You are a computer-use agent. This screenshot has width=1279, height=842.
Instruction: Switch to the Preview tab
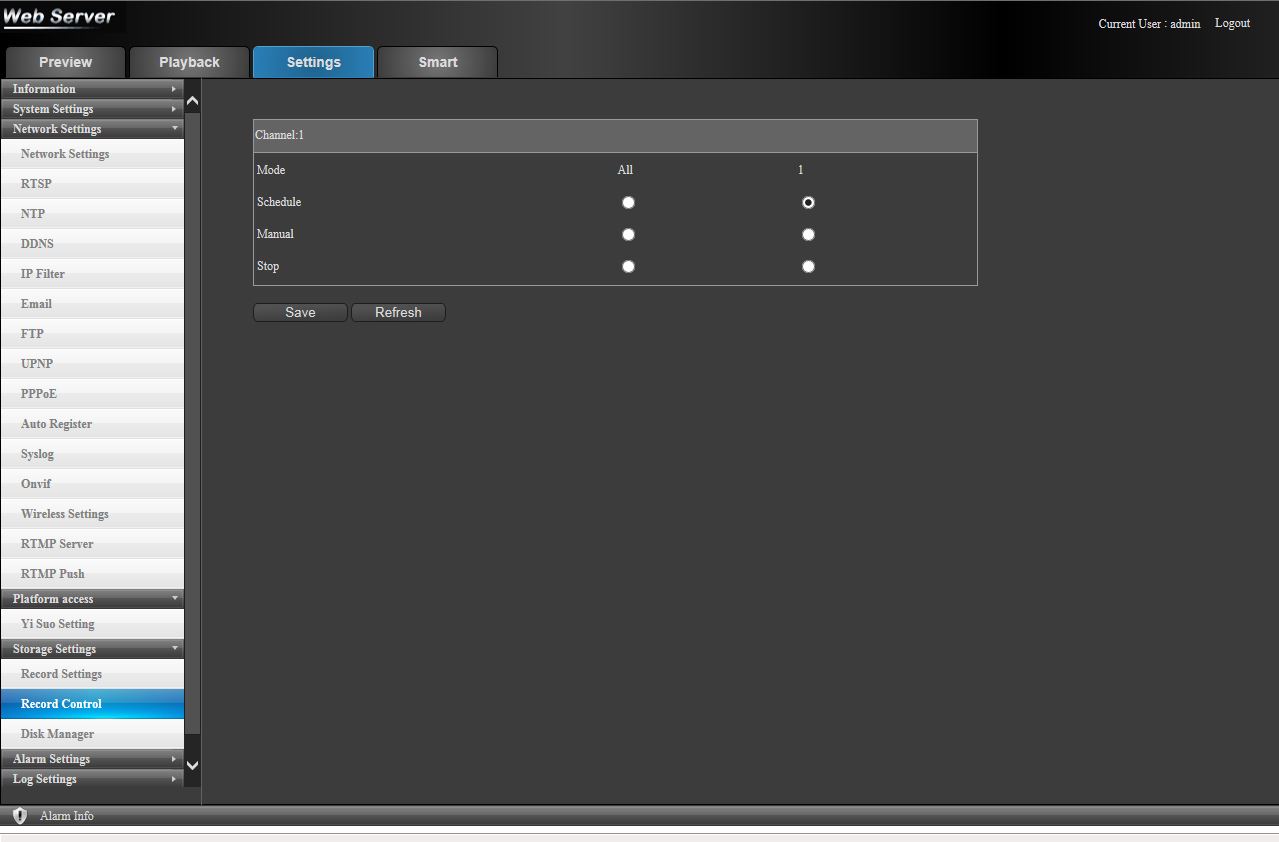coord(65,62)
